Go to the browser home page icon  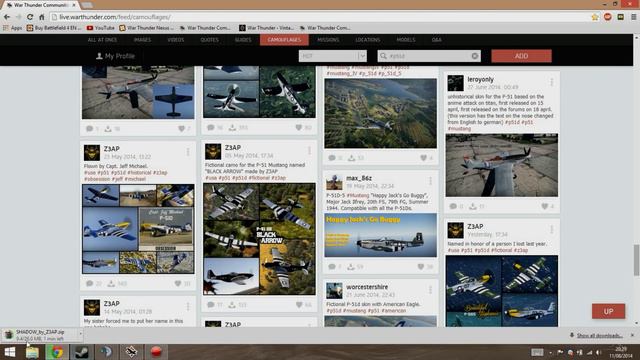point(42,17)
